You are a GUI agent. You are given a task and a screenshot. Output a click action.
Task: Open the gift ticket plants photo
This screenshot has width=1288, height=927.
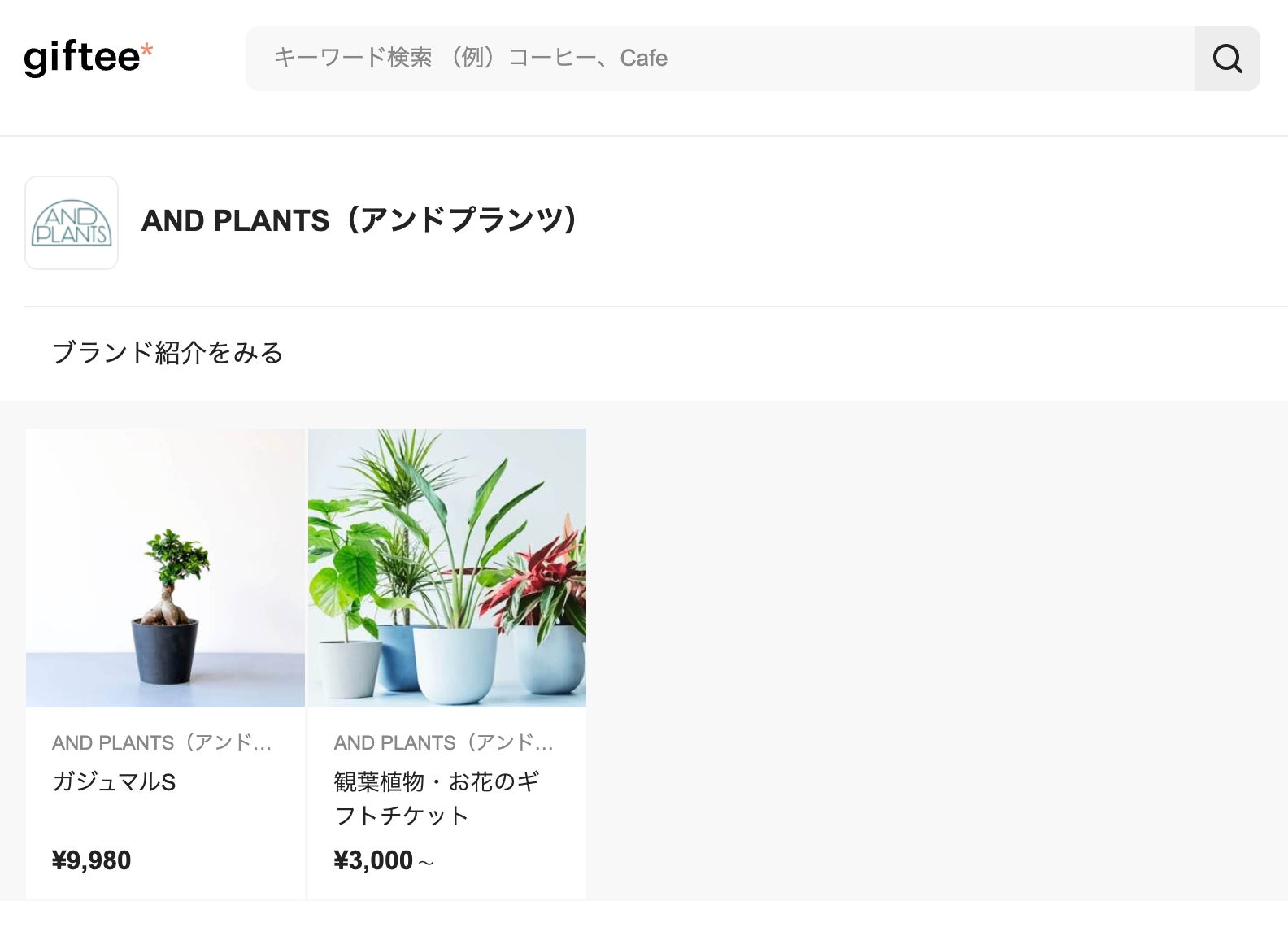coord(447,568)
